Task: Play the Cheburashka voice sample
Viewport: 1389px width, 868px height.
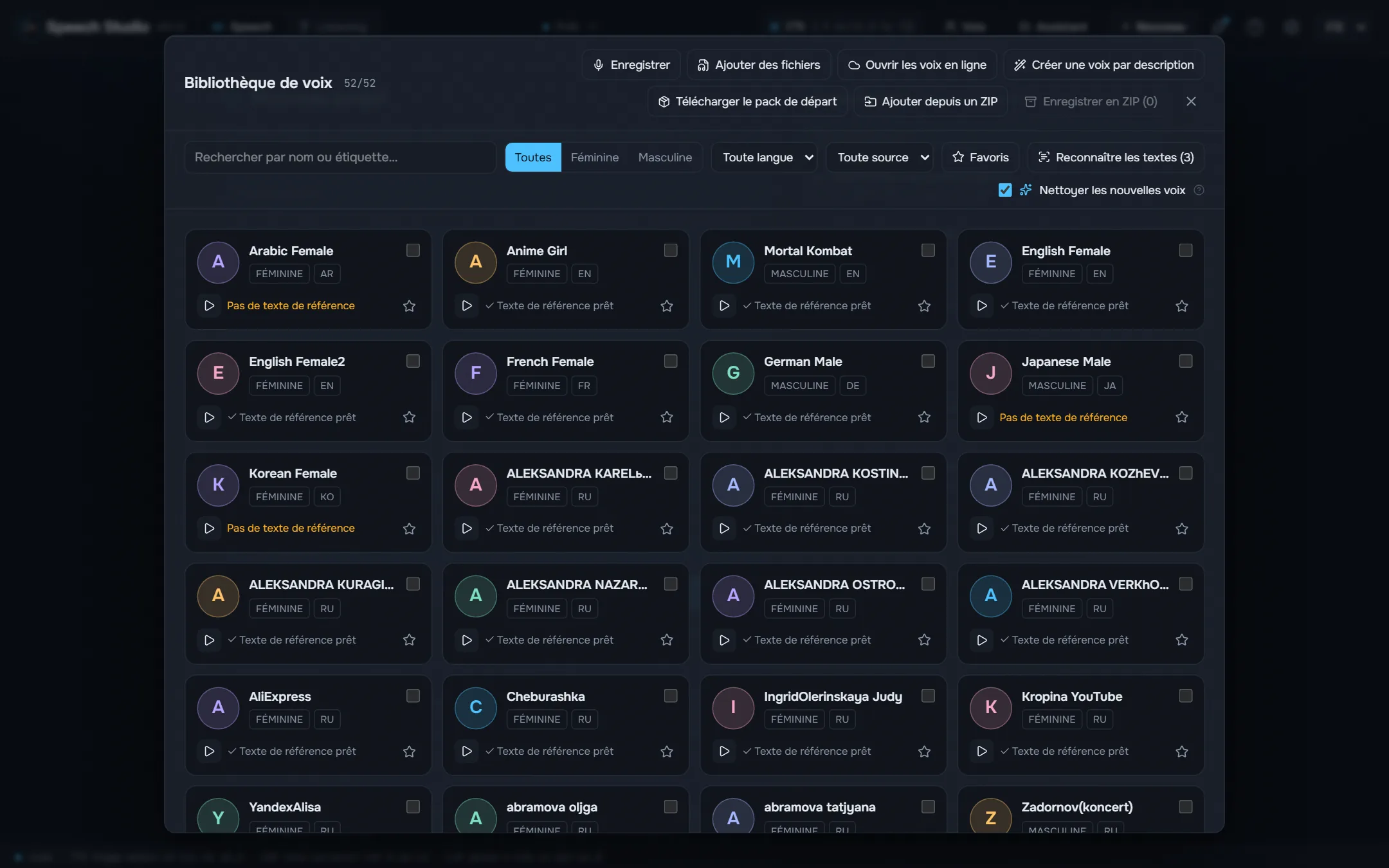Action: point(467,751)
